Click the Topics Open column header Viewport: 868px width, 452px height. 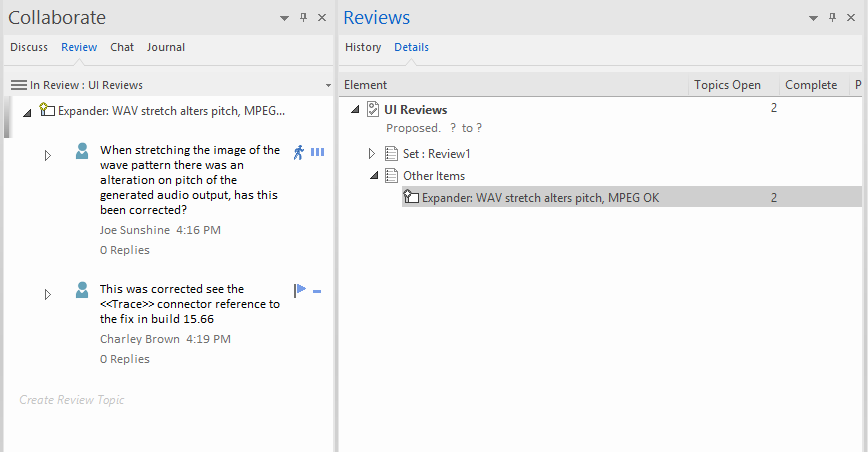point(727,85)
